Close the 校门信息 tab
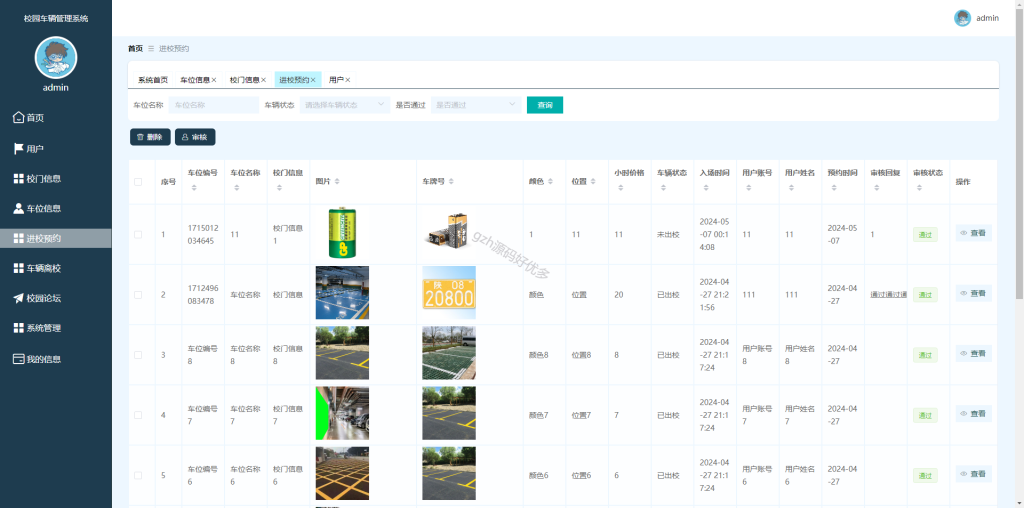 (x=263, y=80)
